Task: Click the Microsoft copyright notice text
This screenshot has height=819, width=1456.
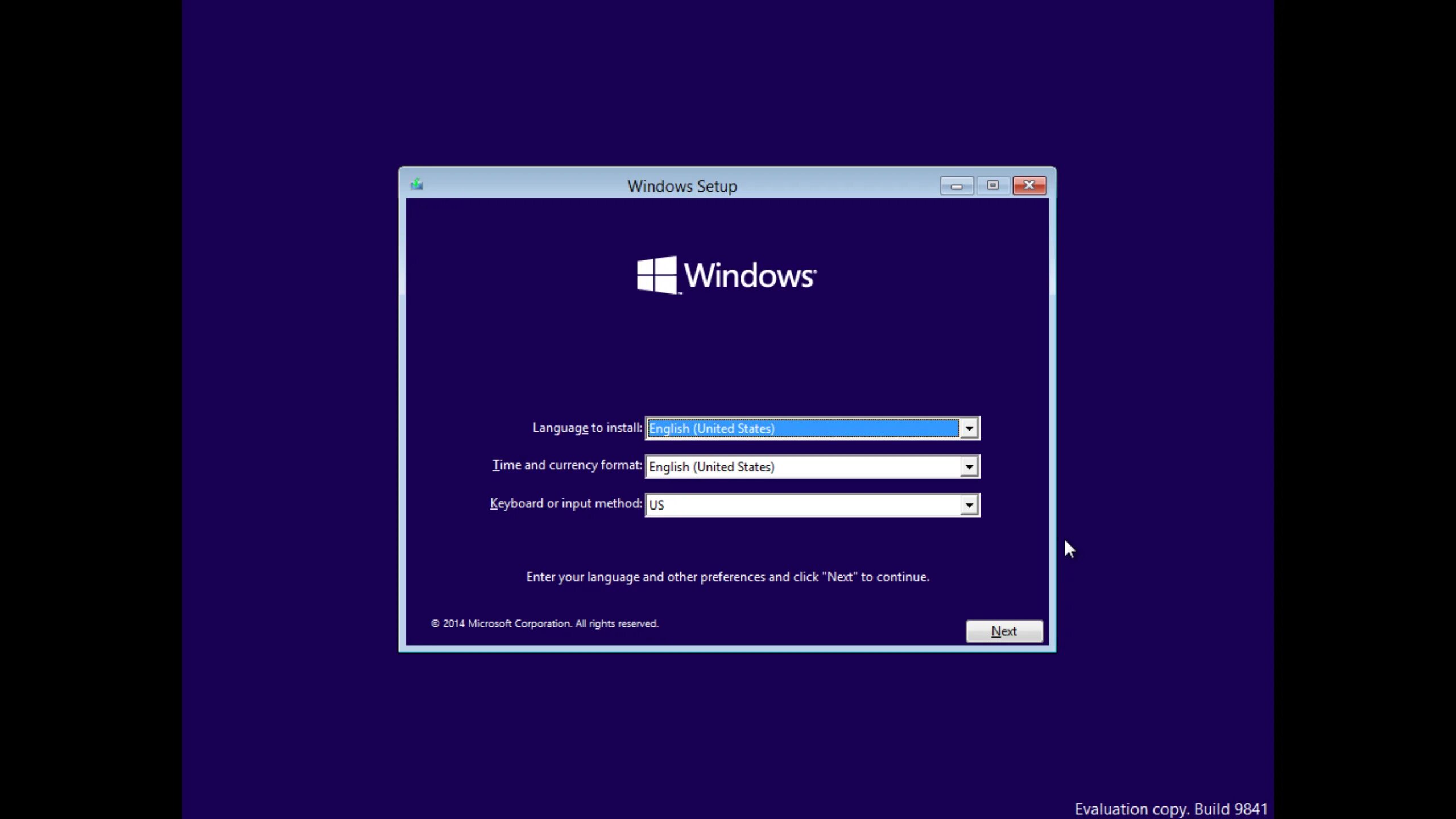Action: (x=544, y=623)
